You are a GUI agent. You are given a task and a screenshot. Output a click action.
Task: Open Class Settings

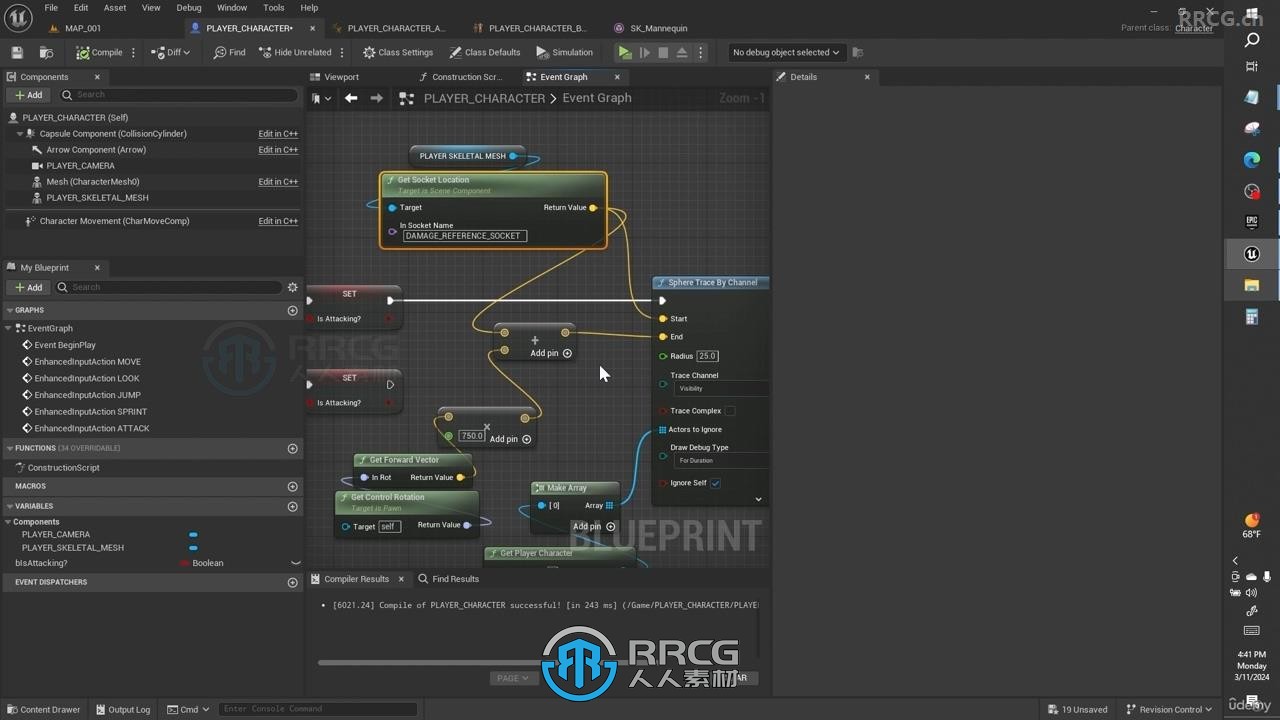coord(398,52)
